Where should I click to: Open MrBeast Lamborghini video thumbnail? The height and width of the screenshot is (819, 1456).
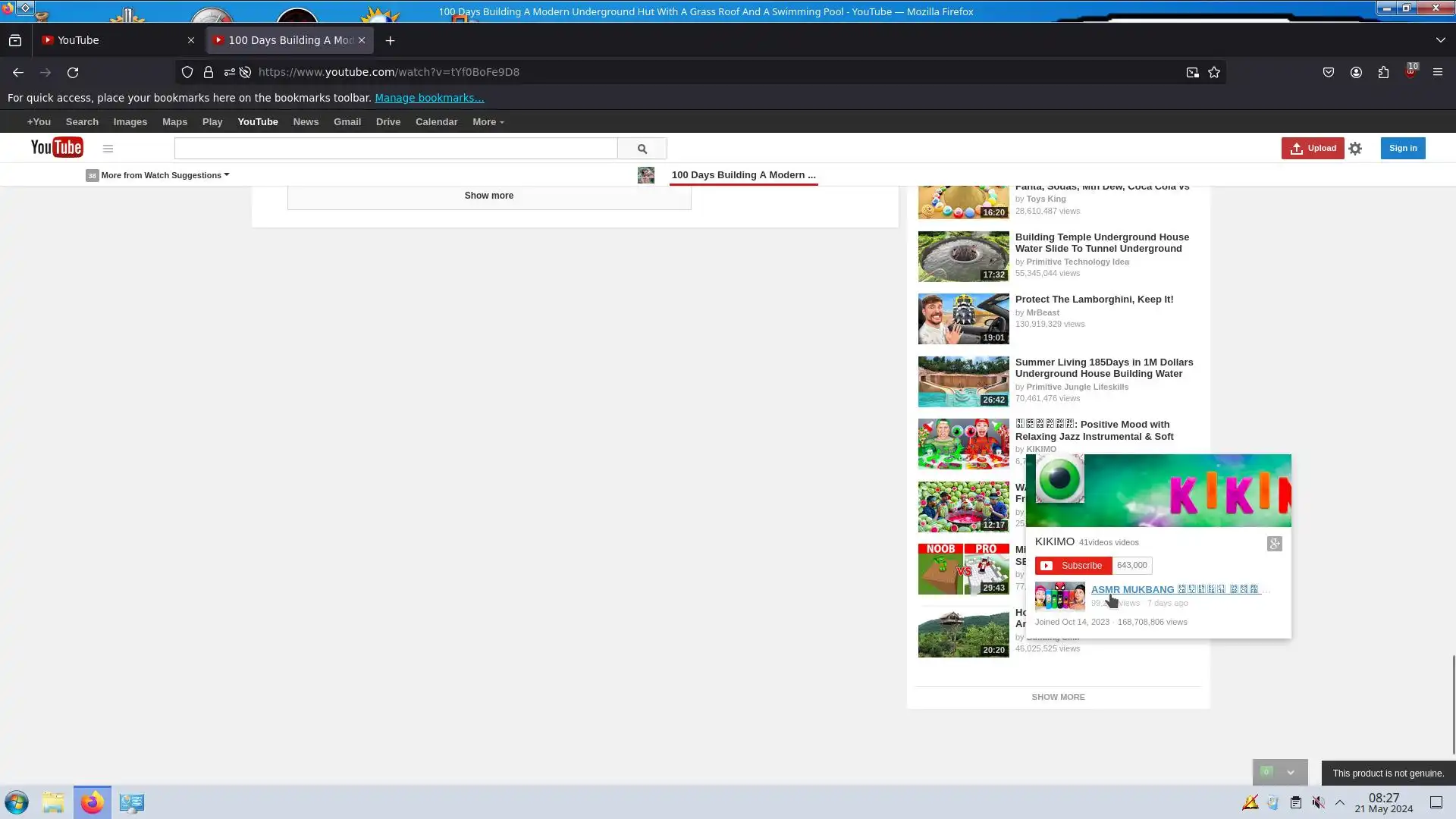963,319
